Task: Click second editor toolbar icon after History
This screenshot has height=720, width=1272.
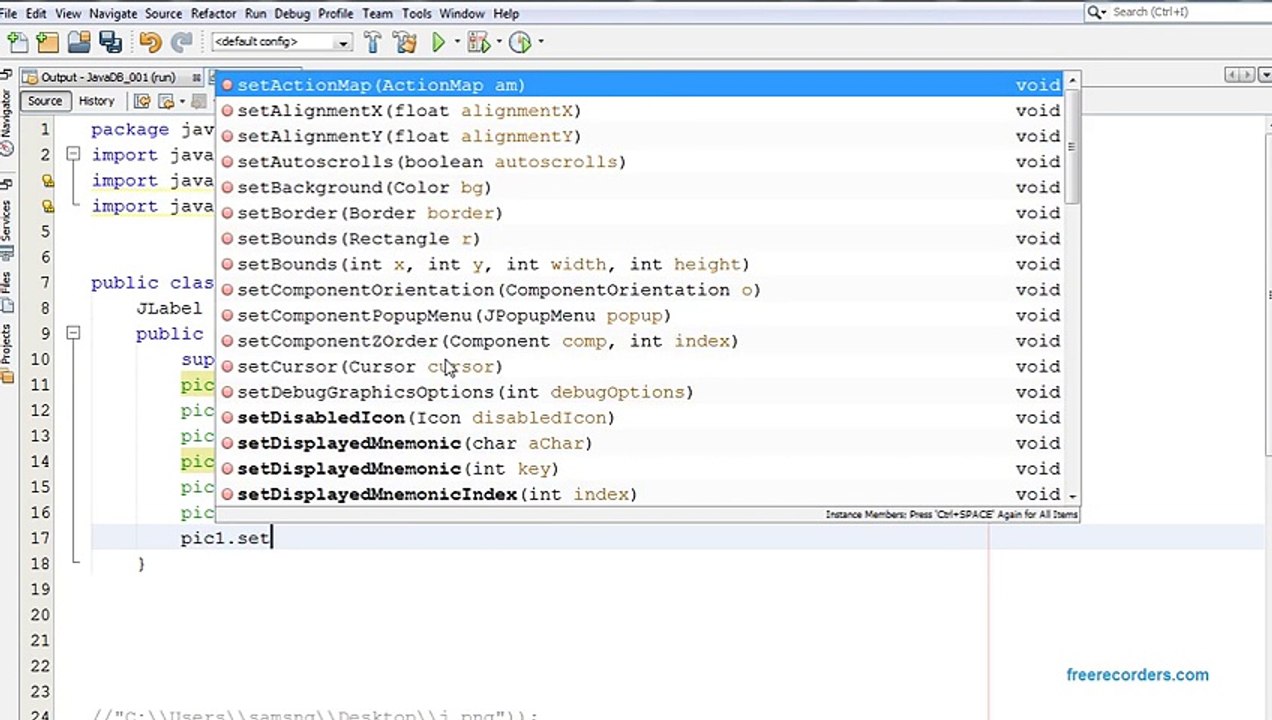Action: pyautogui.click(x=166, y=101)
